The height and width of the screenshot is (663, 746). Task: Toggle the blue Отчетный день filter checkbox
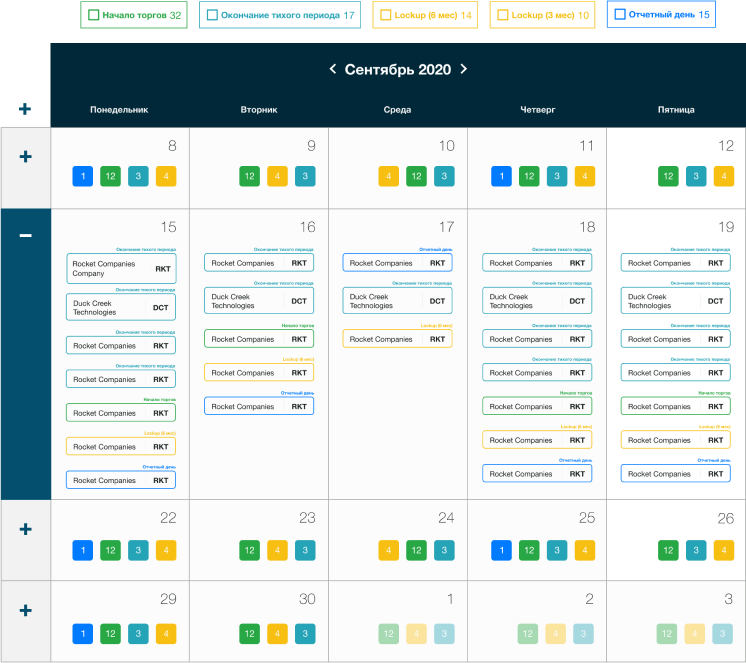click(x=620, y=15)
